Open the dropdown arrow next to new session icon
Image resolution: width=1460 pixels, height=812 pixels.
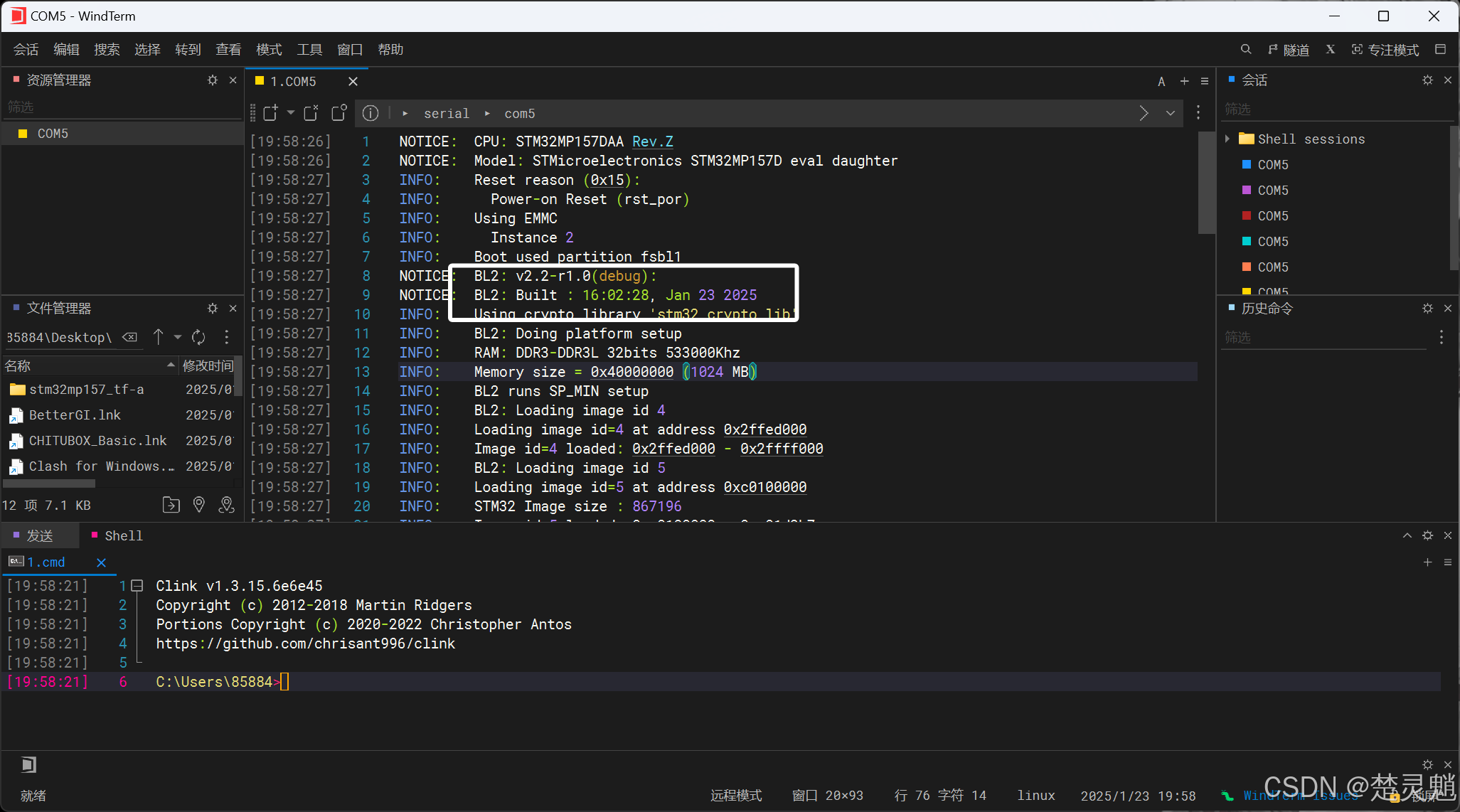coord(290,113)
